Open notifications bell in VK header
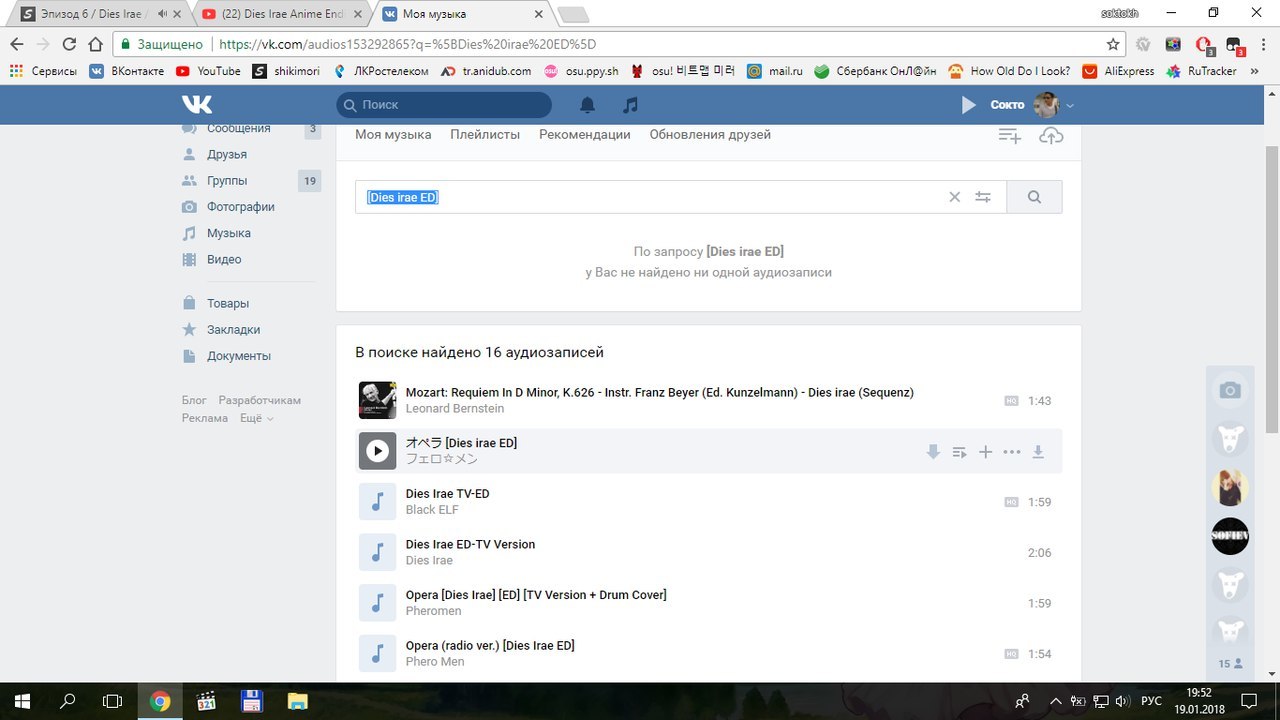1280x720 pixels. coord(588,105)
